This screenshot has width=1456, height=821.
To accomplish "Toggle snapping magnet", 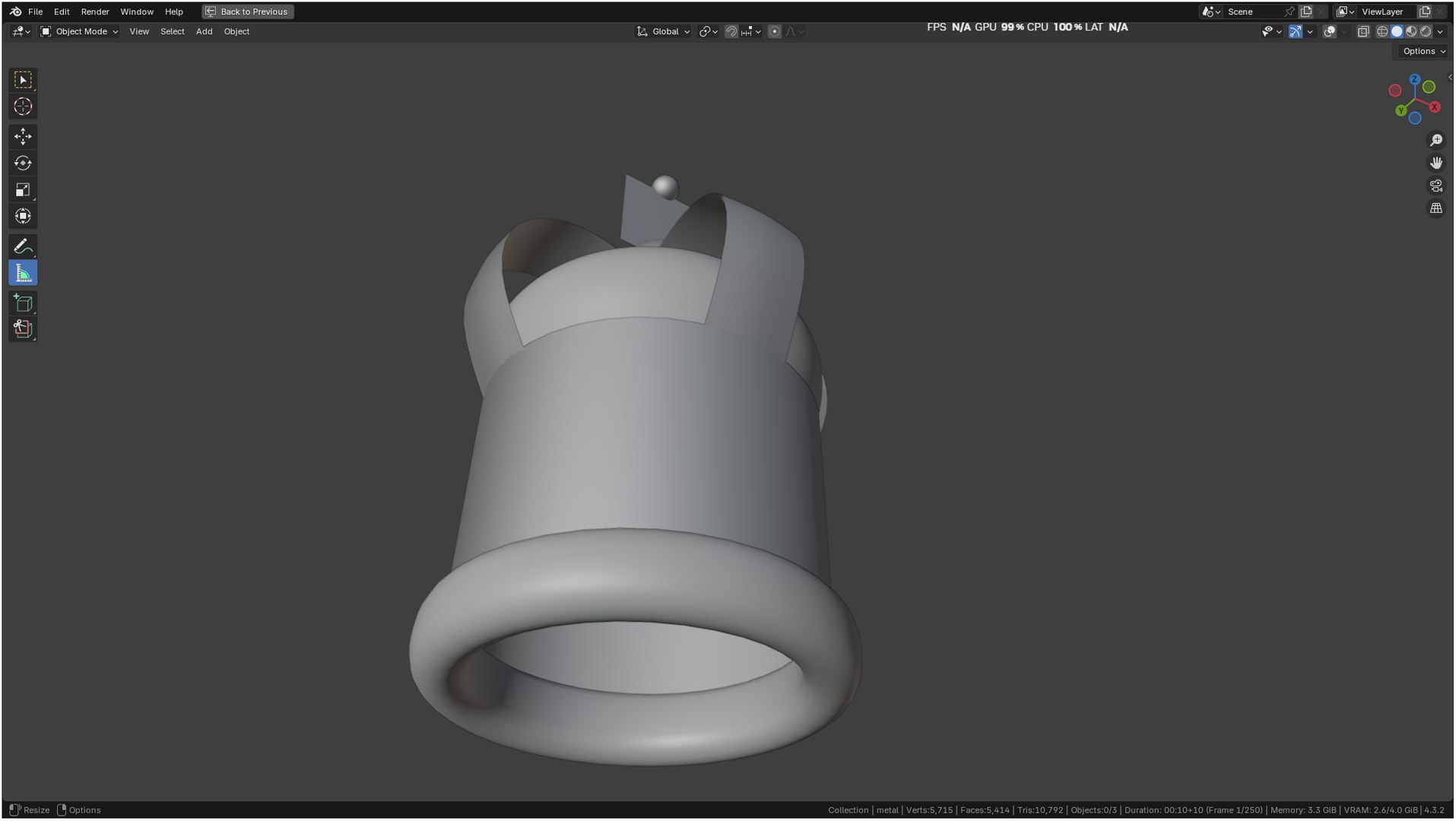I will click(731, 31).
